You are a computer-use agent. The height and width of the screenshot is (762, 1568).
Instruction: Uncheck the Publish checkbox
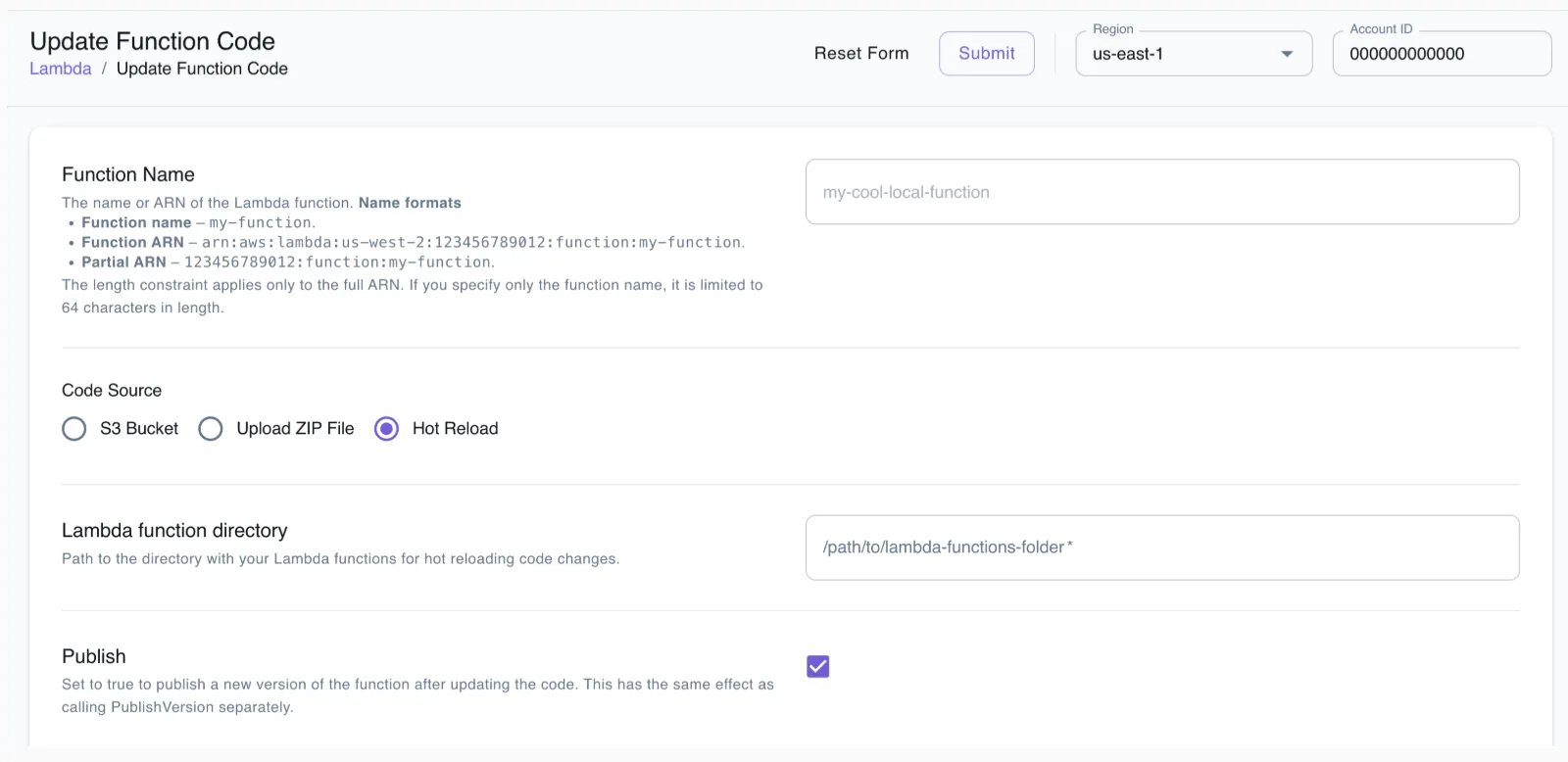click(817, 667)
